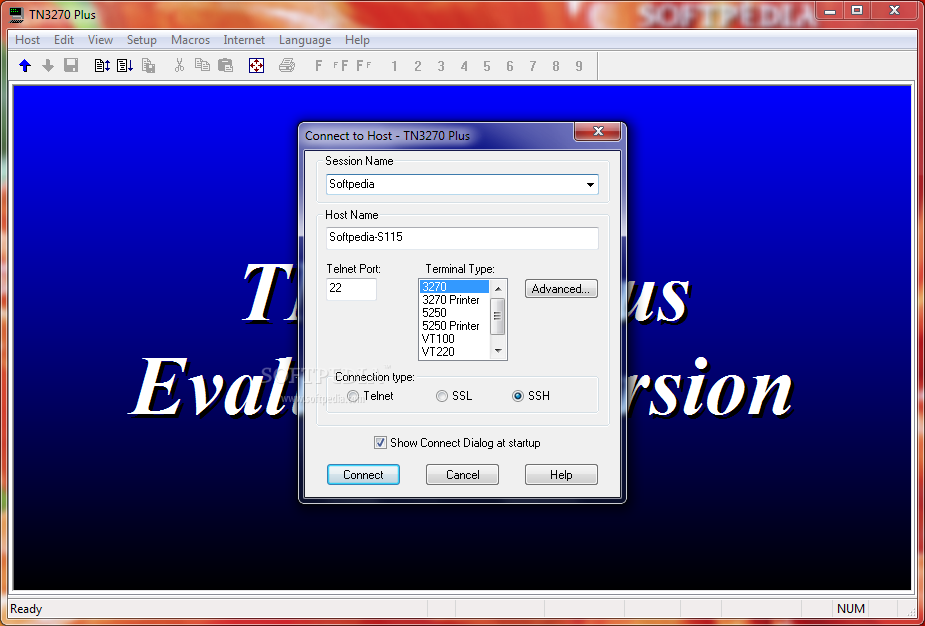
Task: Click the Terminal Type scrollbar thumb
Action: pyautogui.click(x=498, y=316)
